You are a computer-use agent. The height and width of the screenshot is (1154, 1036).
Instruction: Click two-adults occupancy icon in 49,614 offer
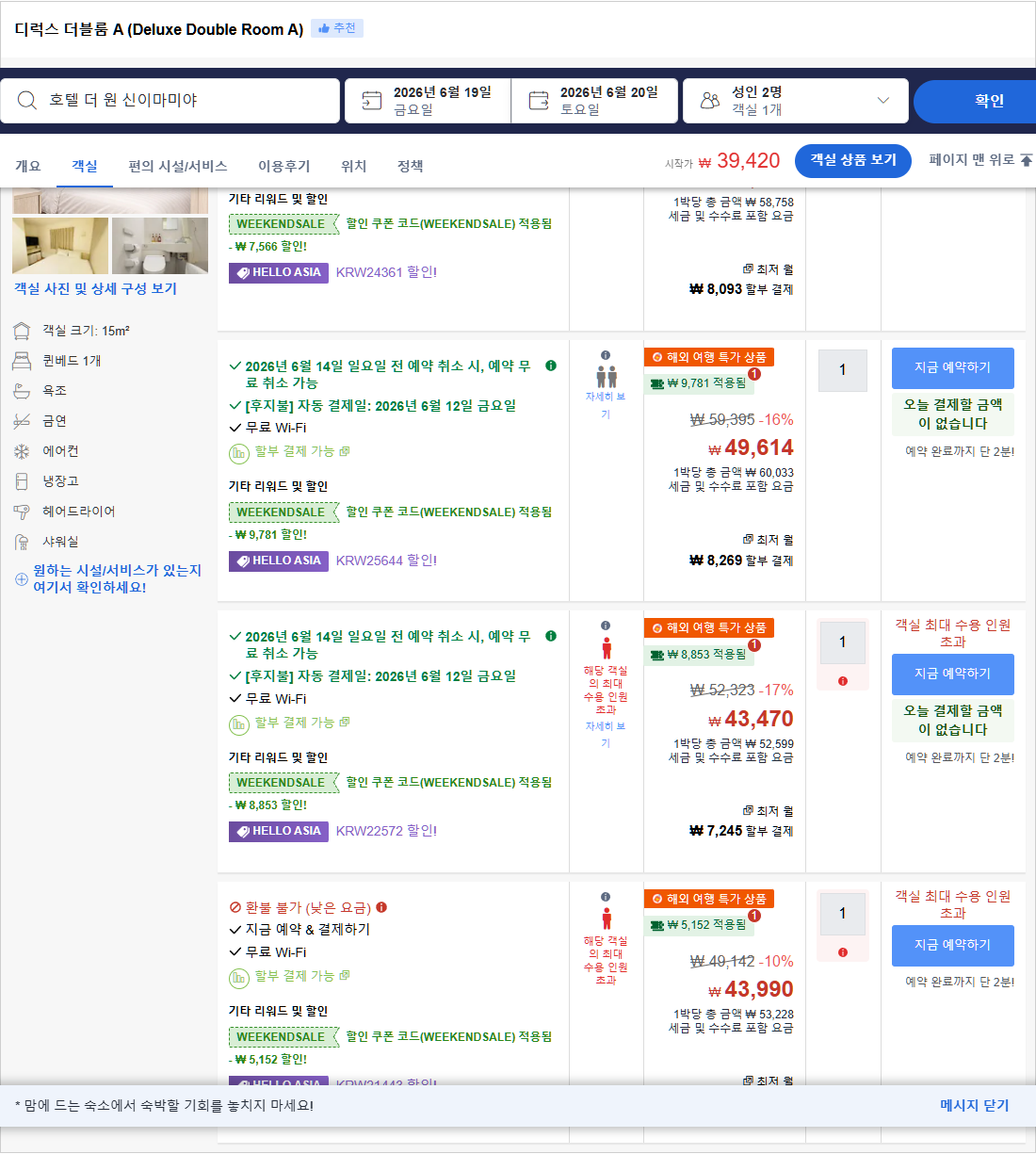tap(607, 377)
